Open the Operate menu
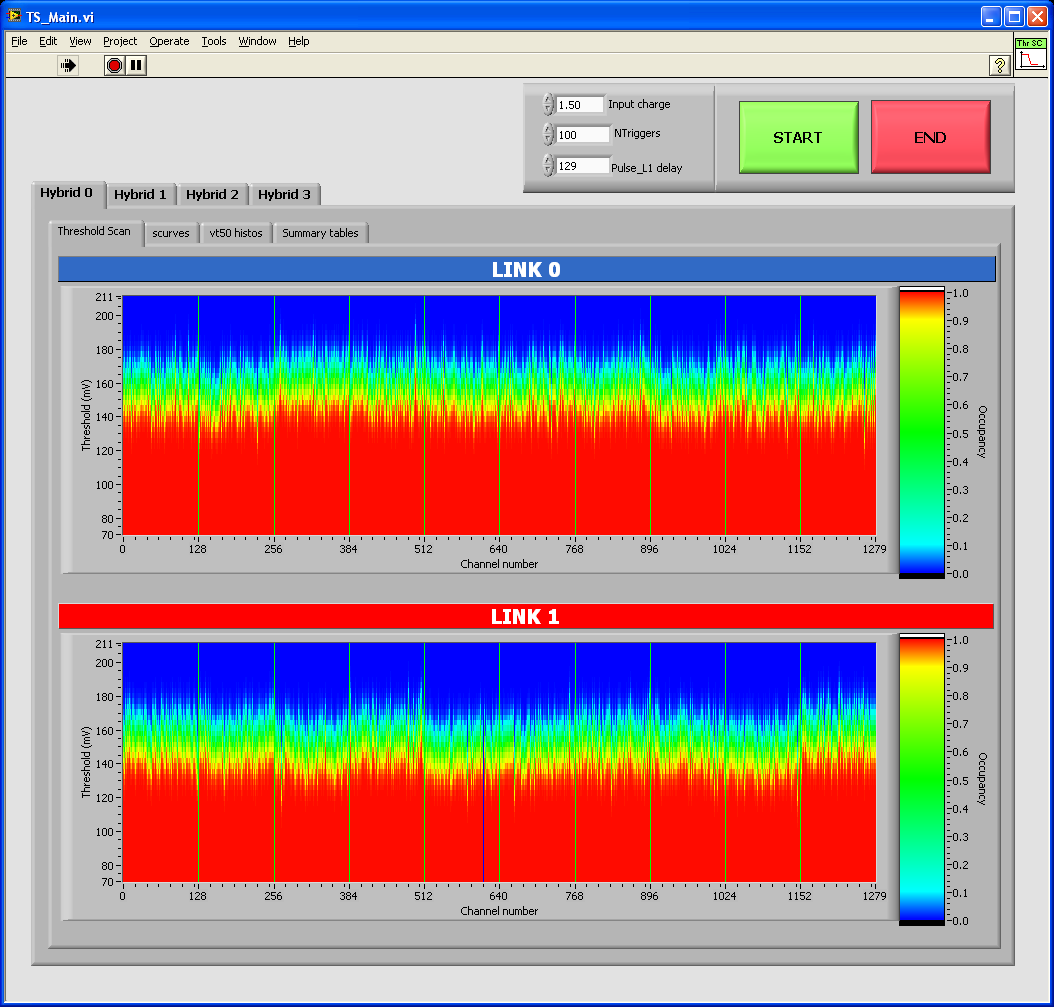 pyautogui.click(x=169, y=41)
